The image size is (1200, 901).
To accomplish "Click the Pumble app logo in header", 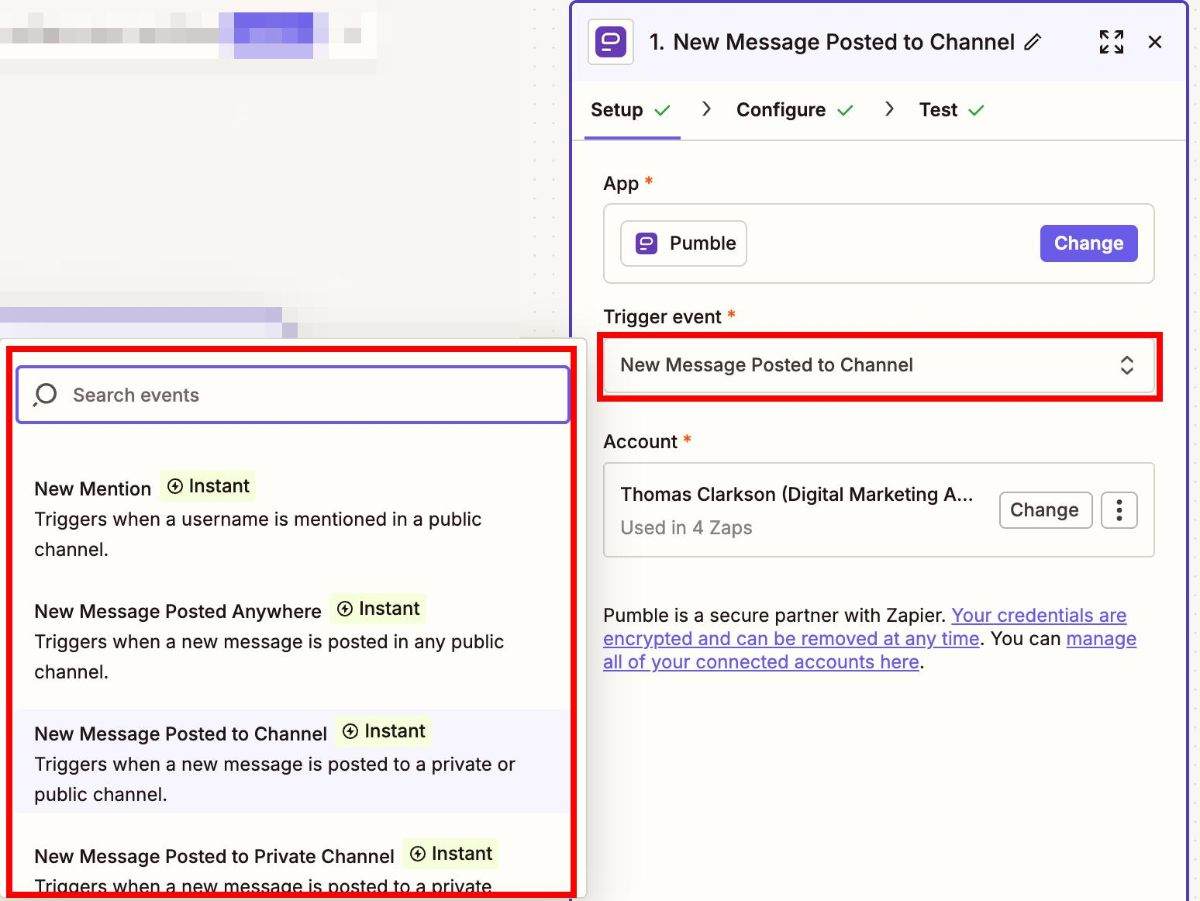I will click(609, 42).
